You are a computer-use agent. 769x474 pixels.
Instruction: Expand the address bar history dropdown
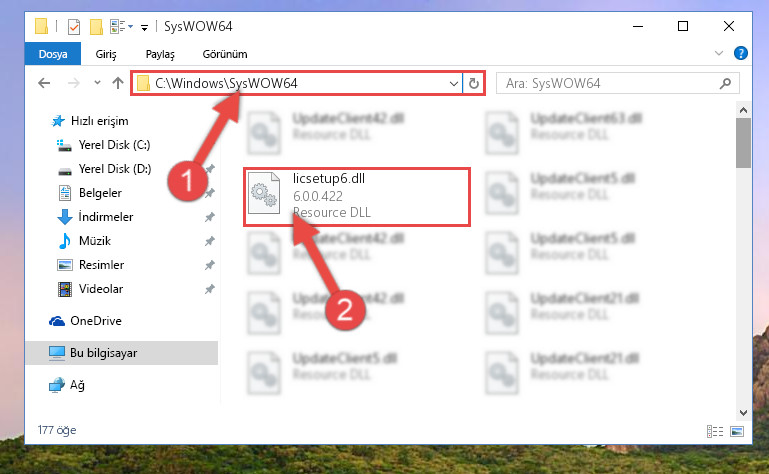click(x=454, y=83)
